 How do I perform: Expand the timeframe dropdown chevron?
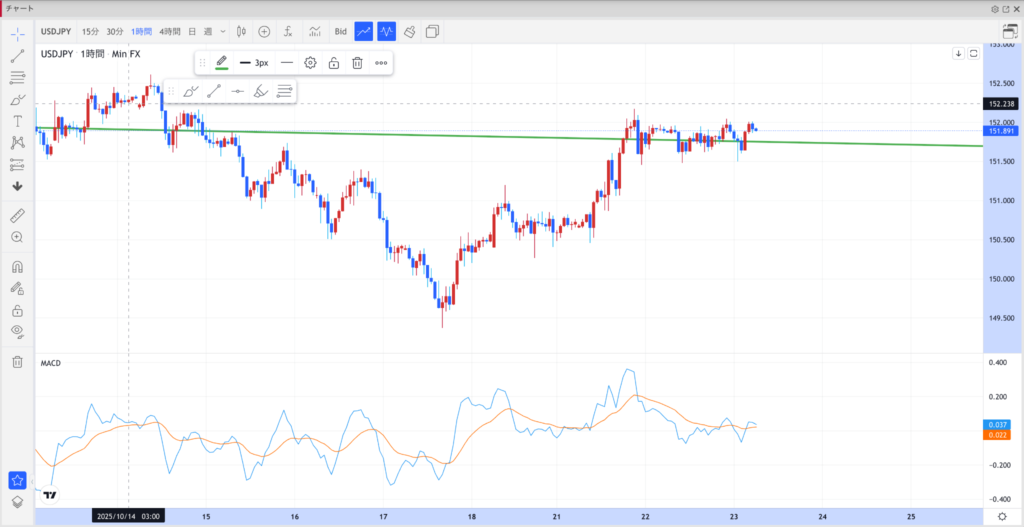pos(222,32)
